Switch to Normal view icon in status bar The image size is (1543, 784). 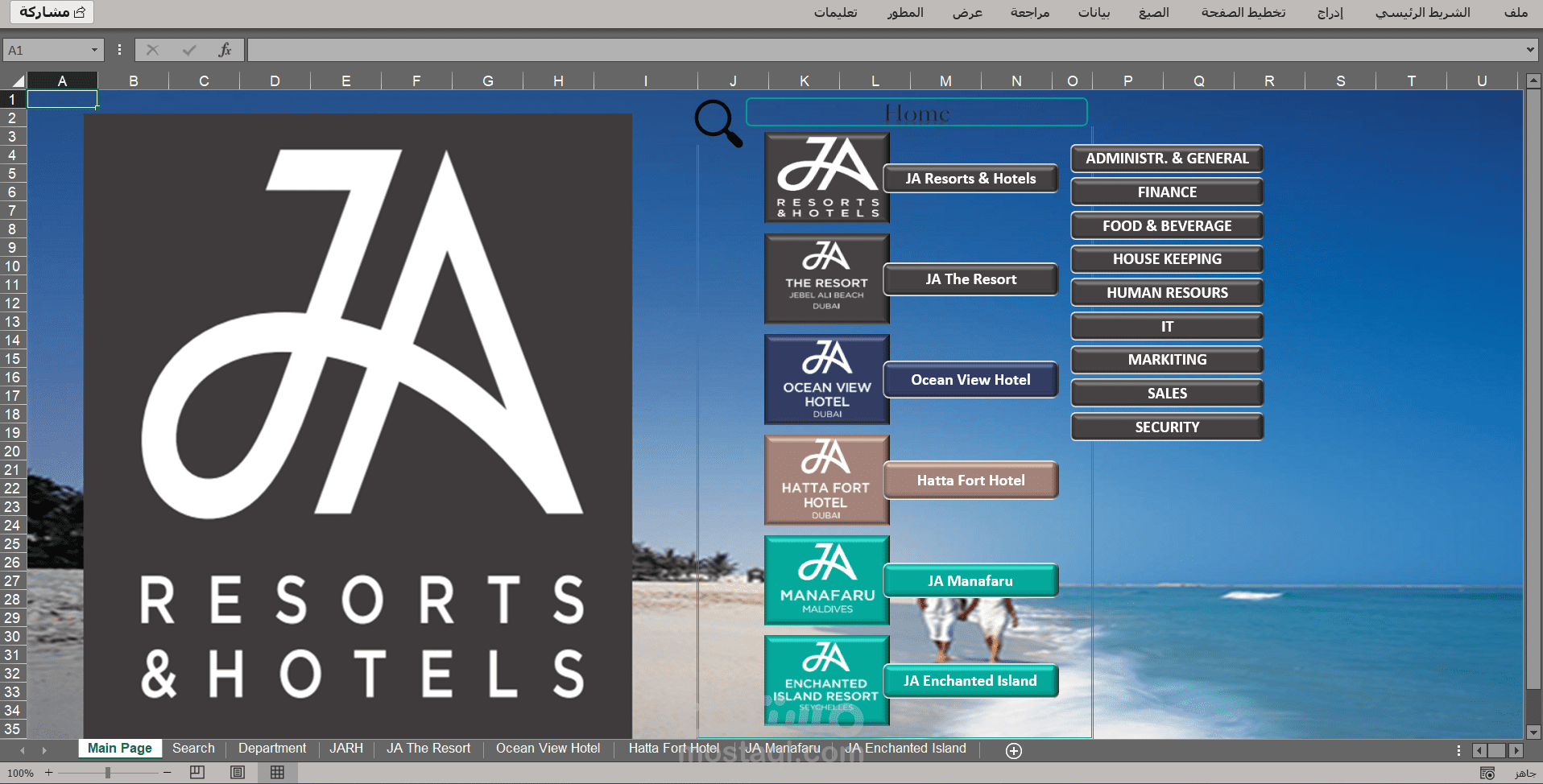[277, 773]
